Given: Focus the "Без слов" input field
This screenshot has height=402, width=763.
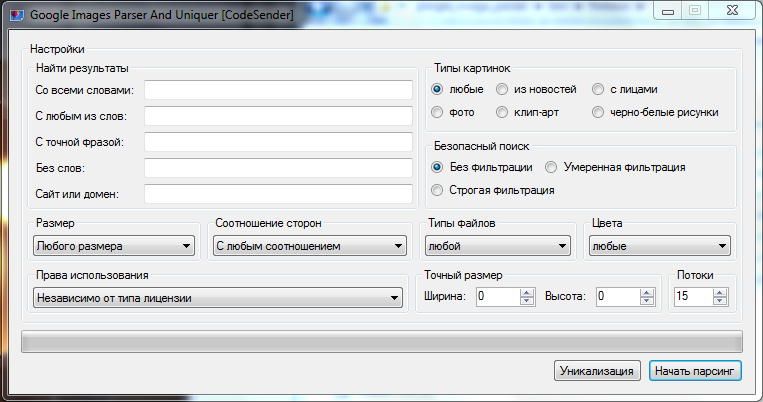Looking at the screenshot, I should pyautogui.click(x=278, y=168).
